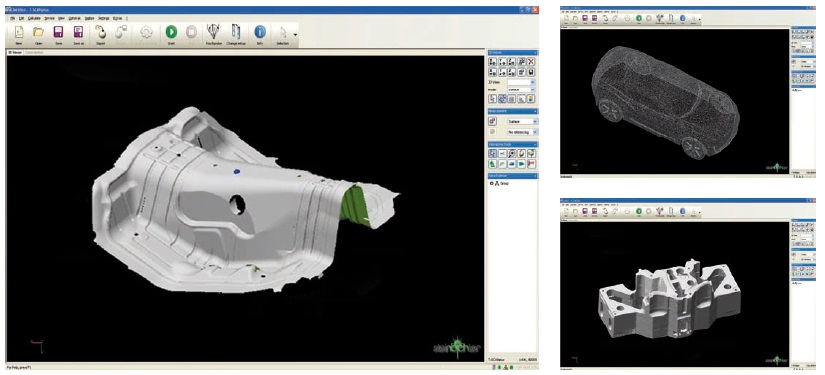This screenshot has height=375, width=825.
Task: Switch to the 3D Viewer tab
Action: 14,53
